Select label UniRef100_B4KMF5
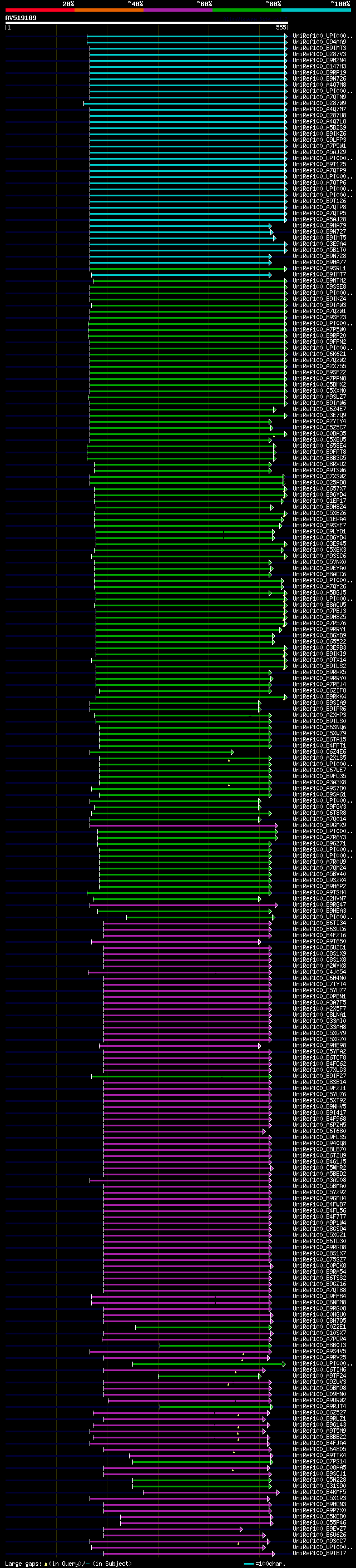This screenshot has height=1568, width=356. (319, 1492)
